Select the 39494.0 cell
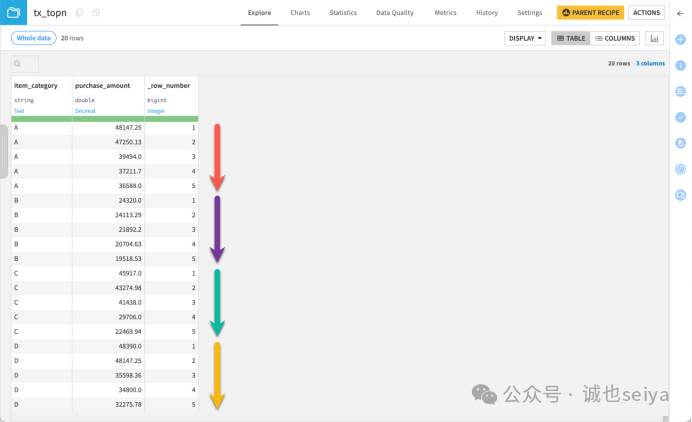 pyautogui.click(x=108, y=157)
